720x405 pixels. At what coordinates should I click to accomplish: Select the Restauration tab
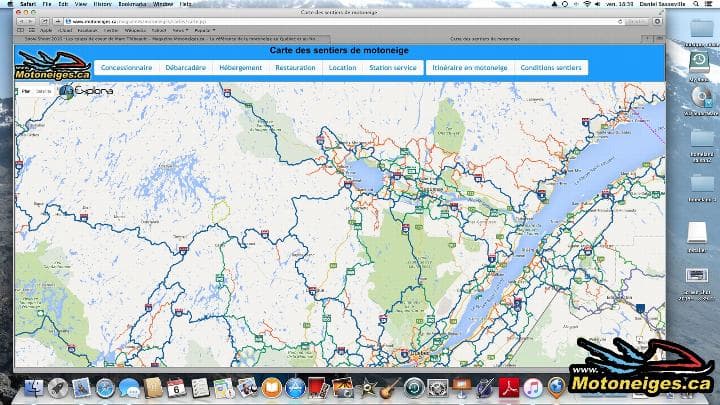point(295,68)
